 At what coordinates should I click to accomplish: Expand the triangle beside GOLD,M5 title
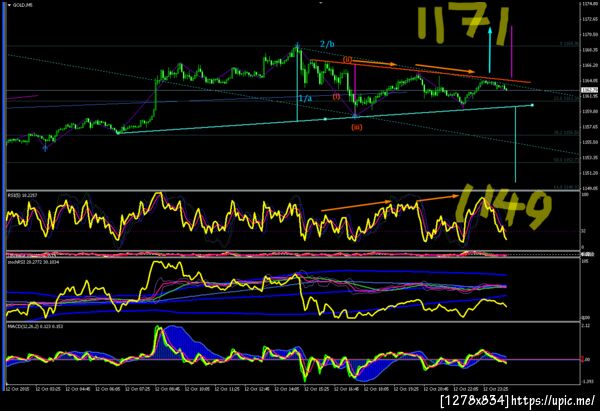(10, 6)
